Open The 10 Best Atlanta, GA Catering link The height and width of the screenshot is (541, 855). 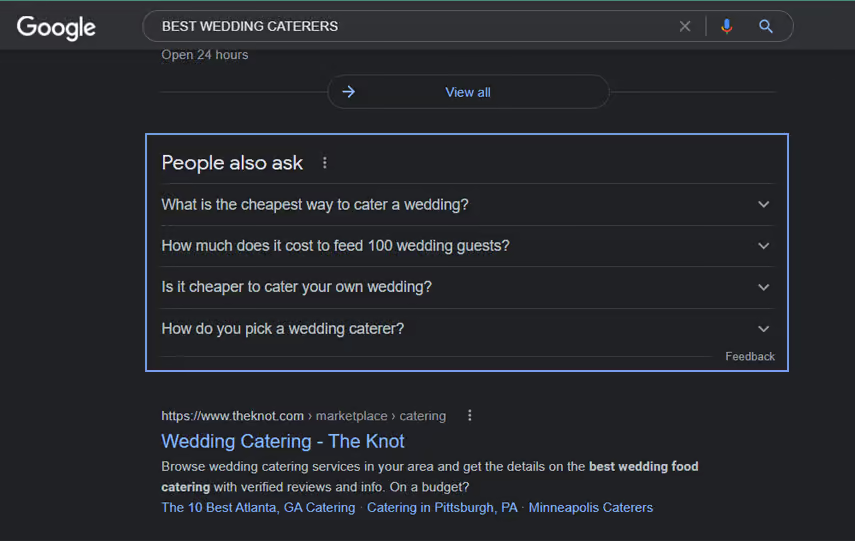click(x=258, y=508)
